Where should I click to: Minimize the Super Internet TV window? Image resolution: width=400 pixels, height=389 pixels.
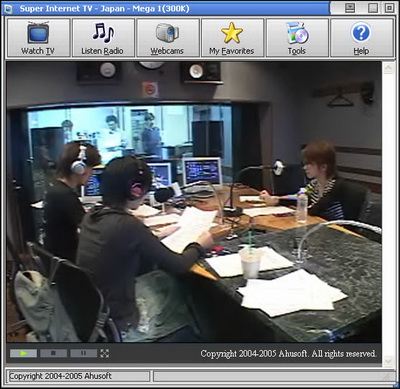tap(350, 8)
